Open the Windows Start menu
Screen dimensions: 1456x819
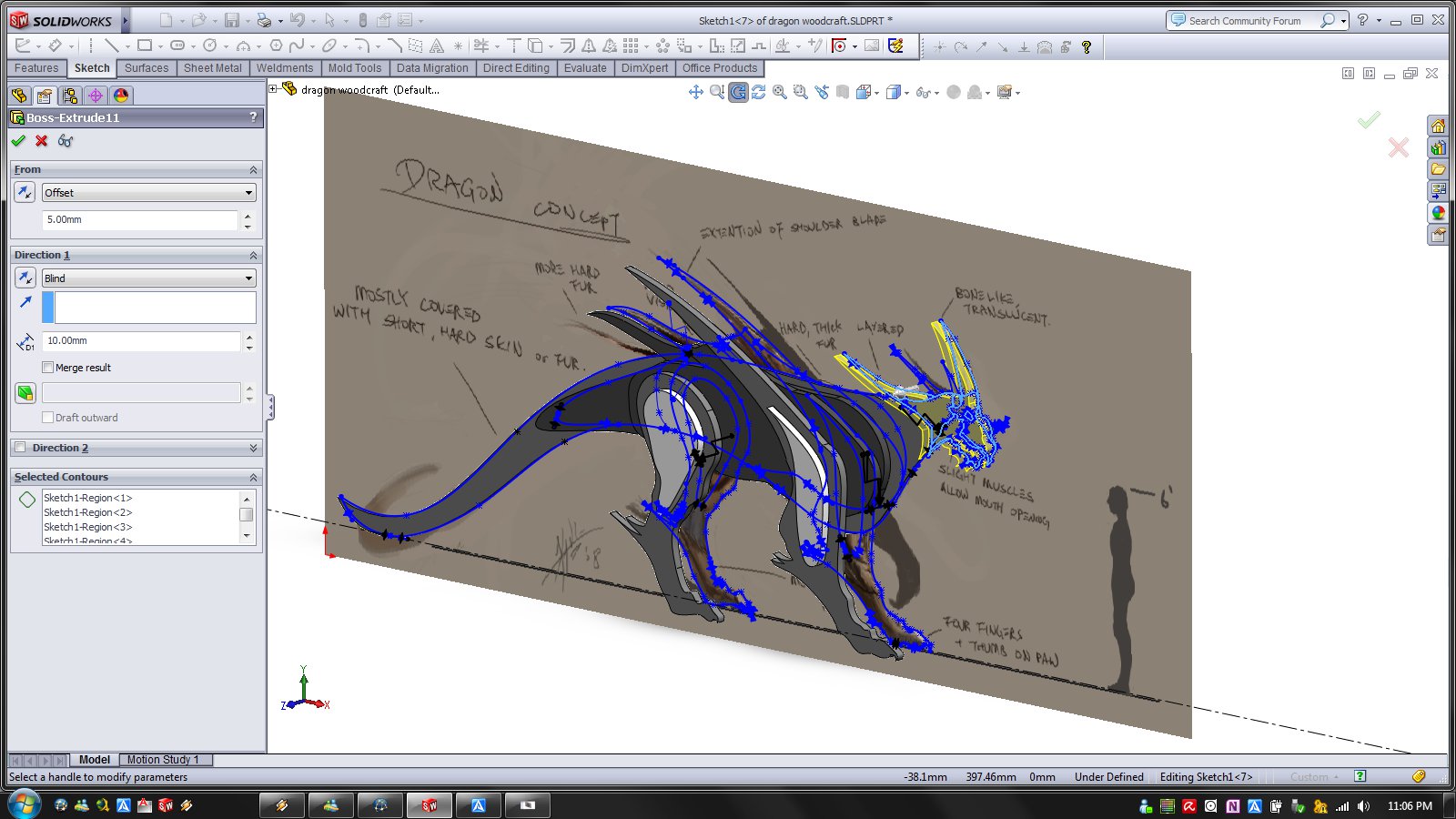tap(24, 804)
